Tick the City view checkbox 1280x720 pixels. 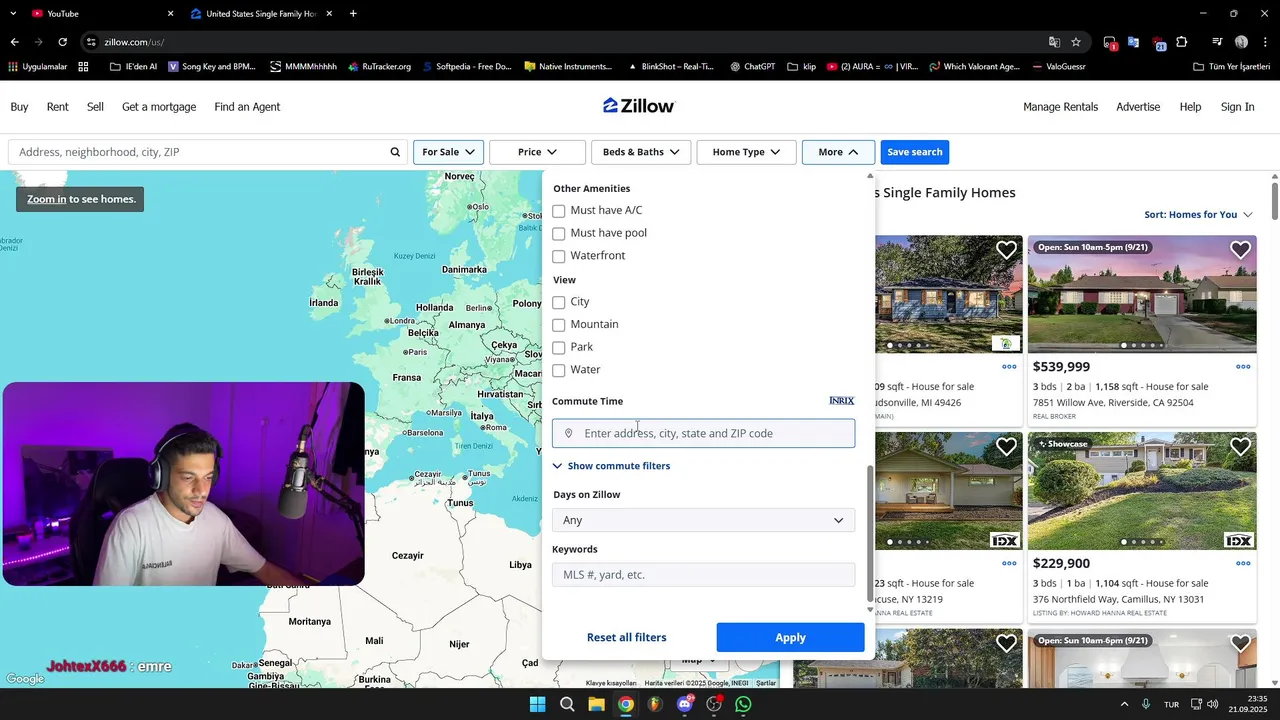coord(559,302)
